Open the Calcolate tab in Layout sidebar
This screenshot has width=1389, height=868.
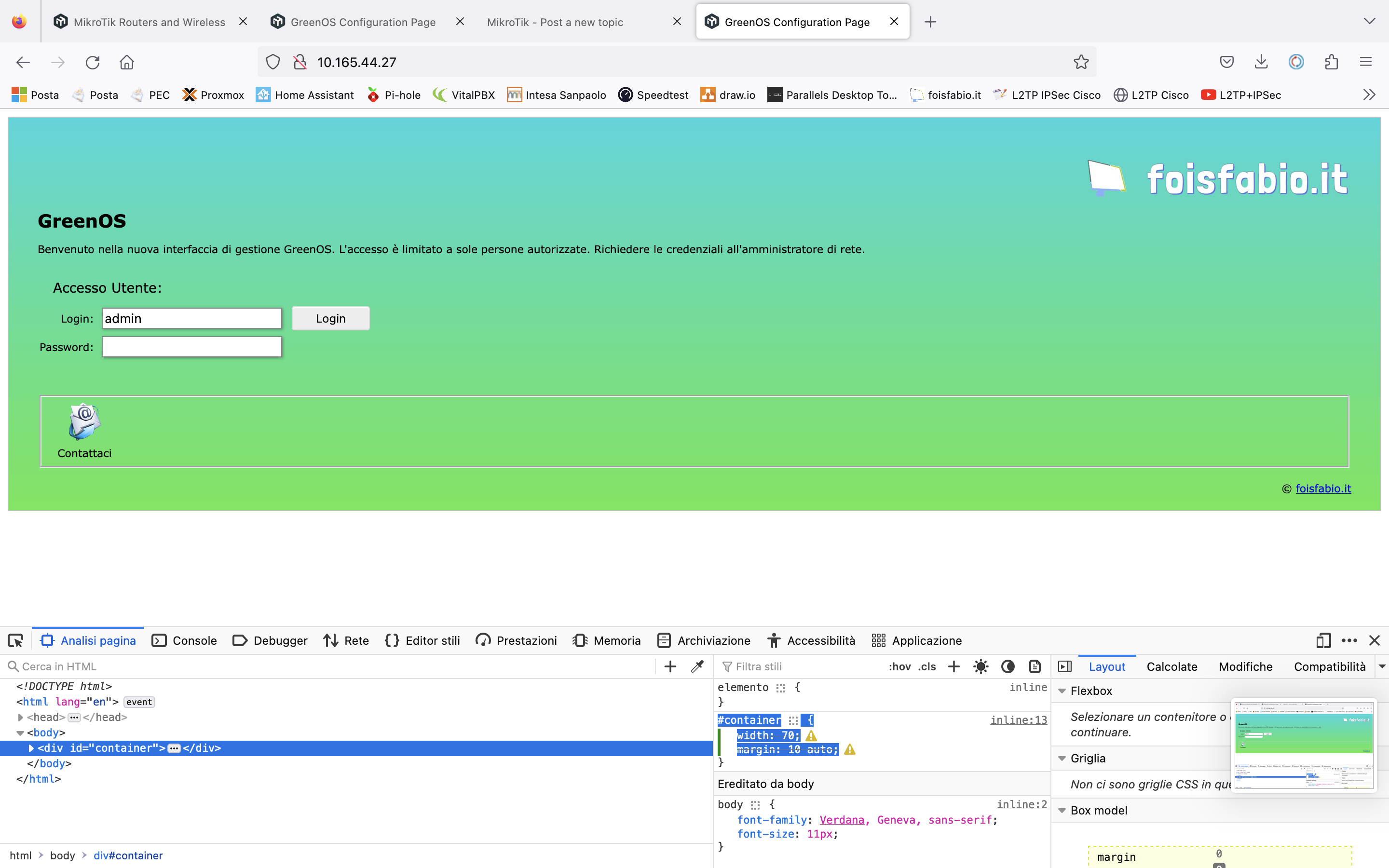[1171, 666]
